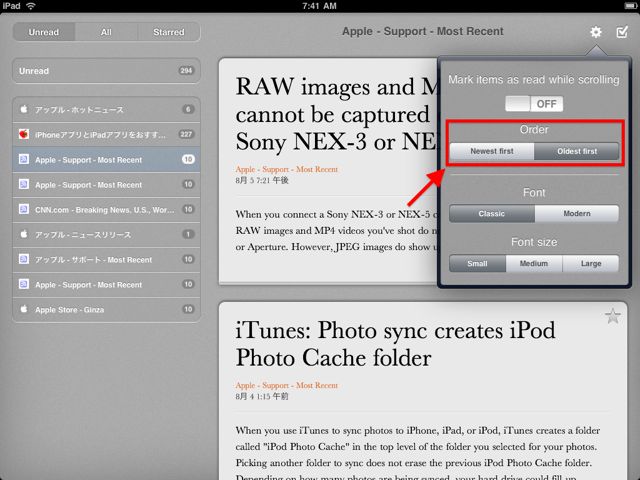Open the アップル - ニュースリリース feed

(x=106, y=234)
